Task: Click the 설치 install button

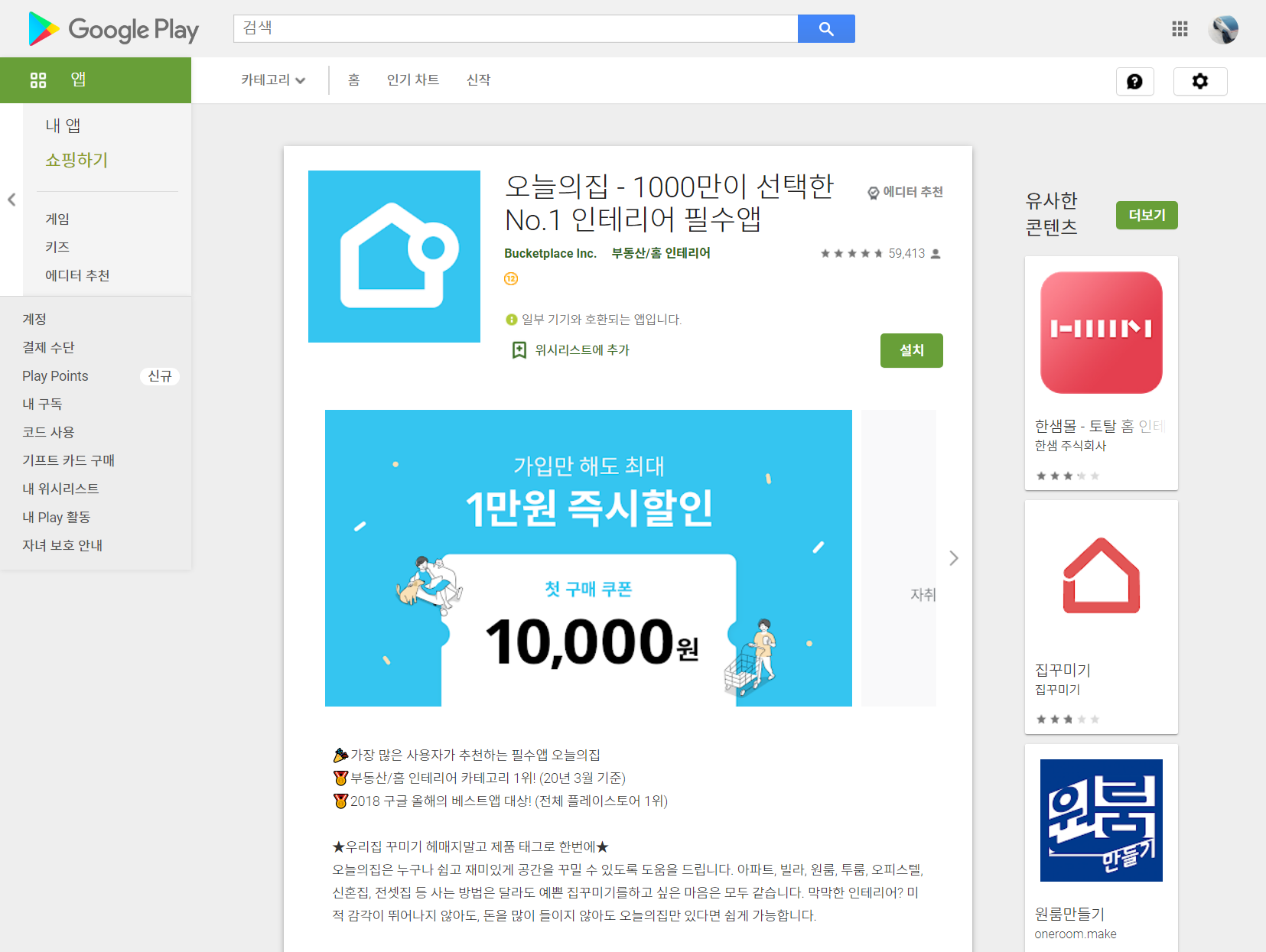Action: (x=912, y=350)
